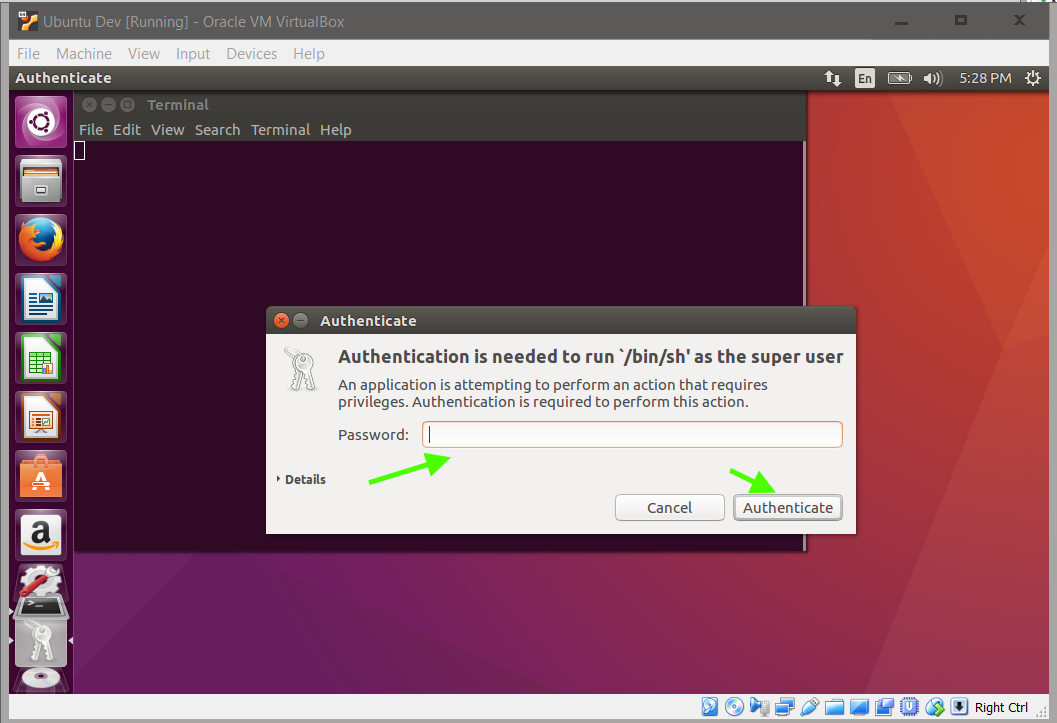
Task: Open VirtualBox View menu
Action: pyautogui.click(x=144, y=54)
